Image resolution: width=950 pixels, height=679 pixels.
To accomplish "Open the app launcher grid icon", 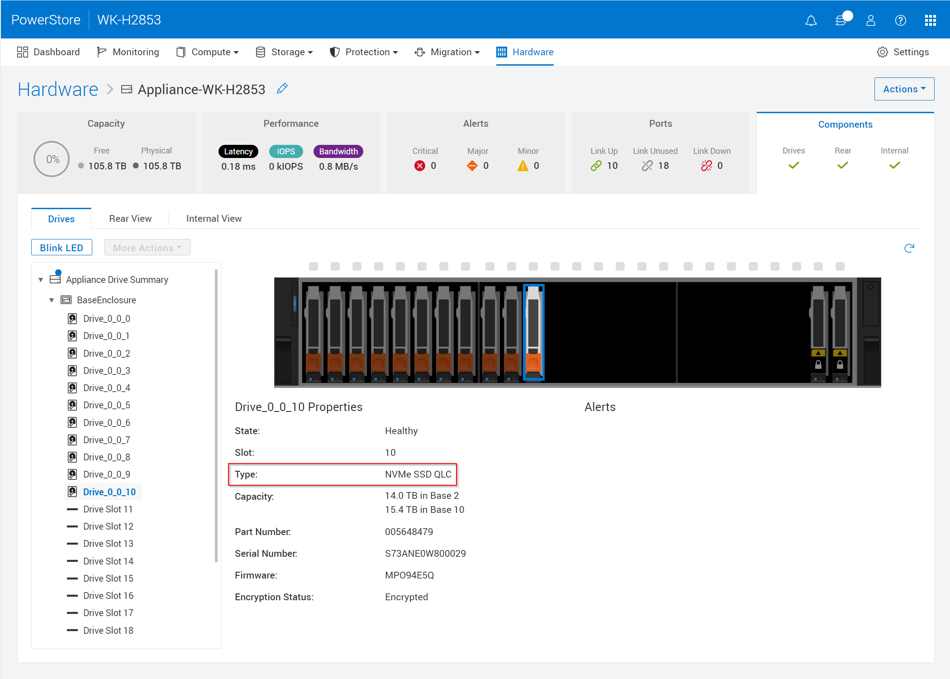I will 928,20.
